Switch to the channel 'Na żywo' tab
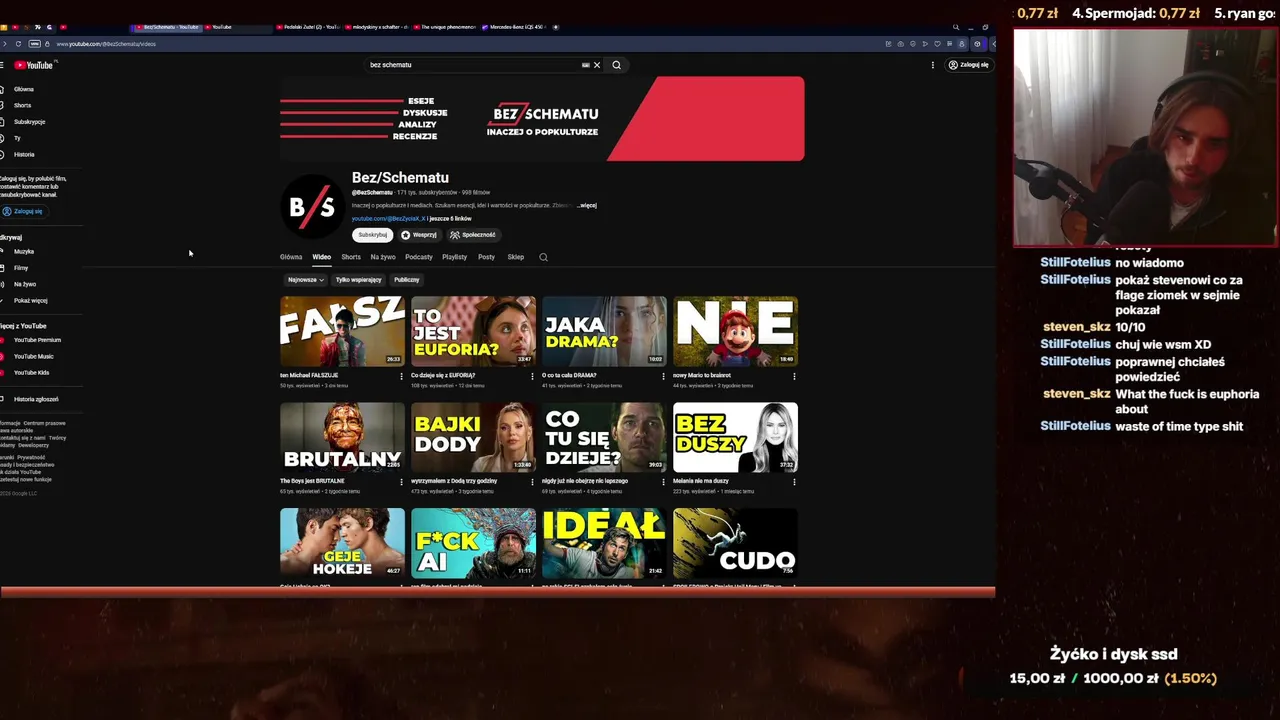 tap(383, 257)
